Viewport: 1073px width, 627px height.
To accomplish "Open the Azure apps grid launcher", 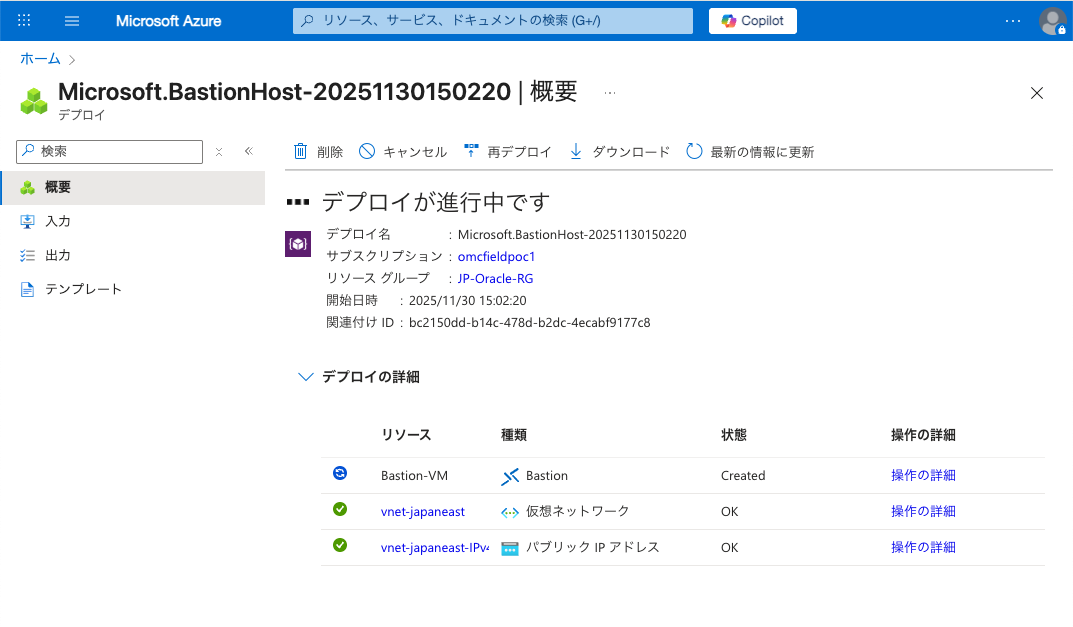I will click(x=24, y=21).
